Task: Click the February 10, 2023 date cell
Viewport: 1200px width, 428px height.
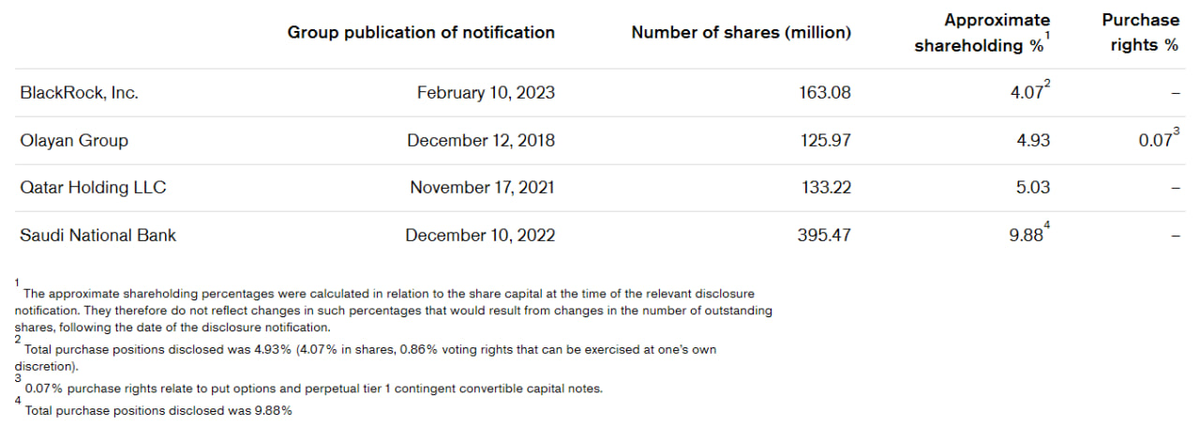Action: [x=485, y=93]
